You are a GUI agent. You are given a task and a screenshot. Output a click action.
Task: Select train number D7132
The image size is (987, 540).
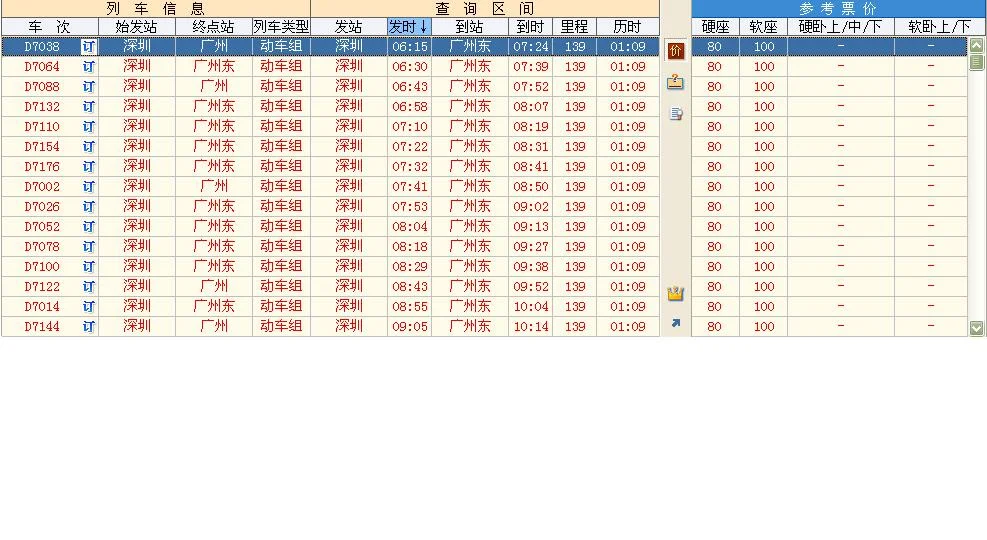tap(42, 107)
